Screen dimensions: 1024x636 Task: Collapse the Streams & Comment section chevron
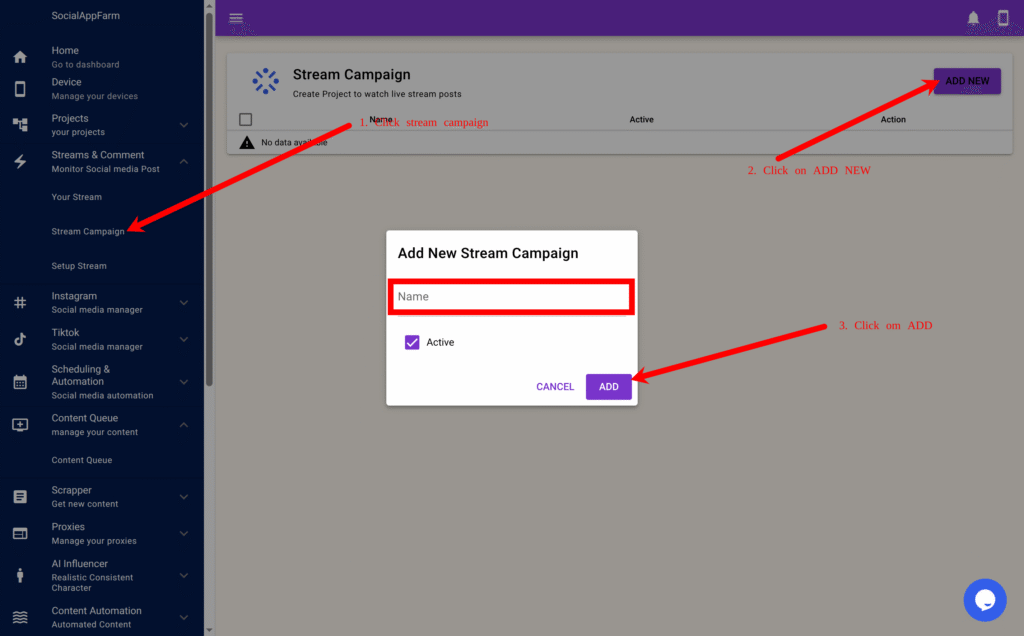click(184, 161)
